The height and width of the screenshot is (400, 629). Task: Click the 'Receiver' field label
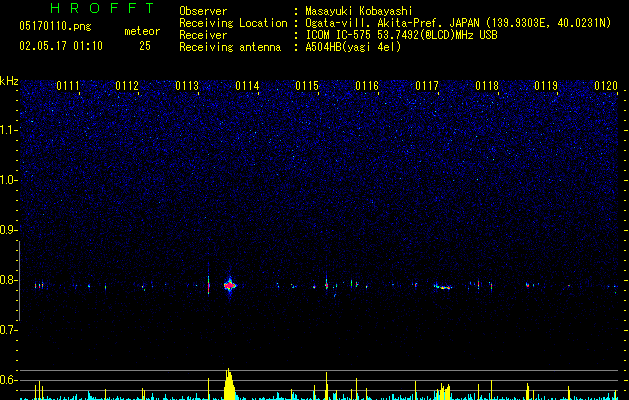click(203, 35)
